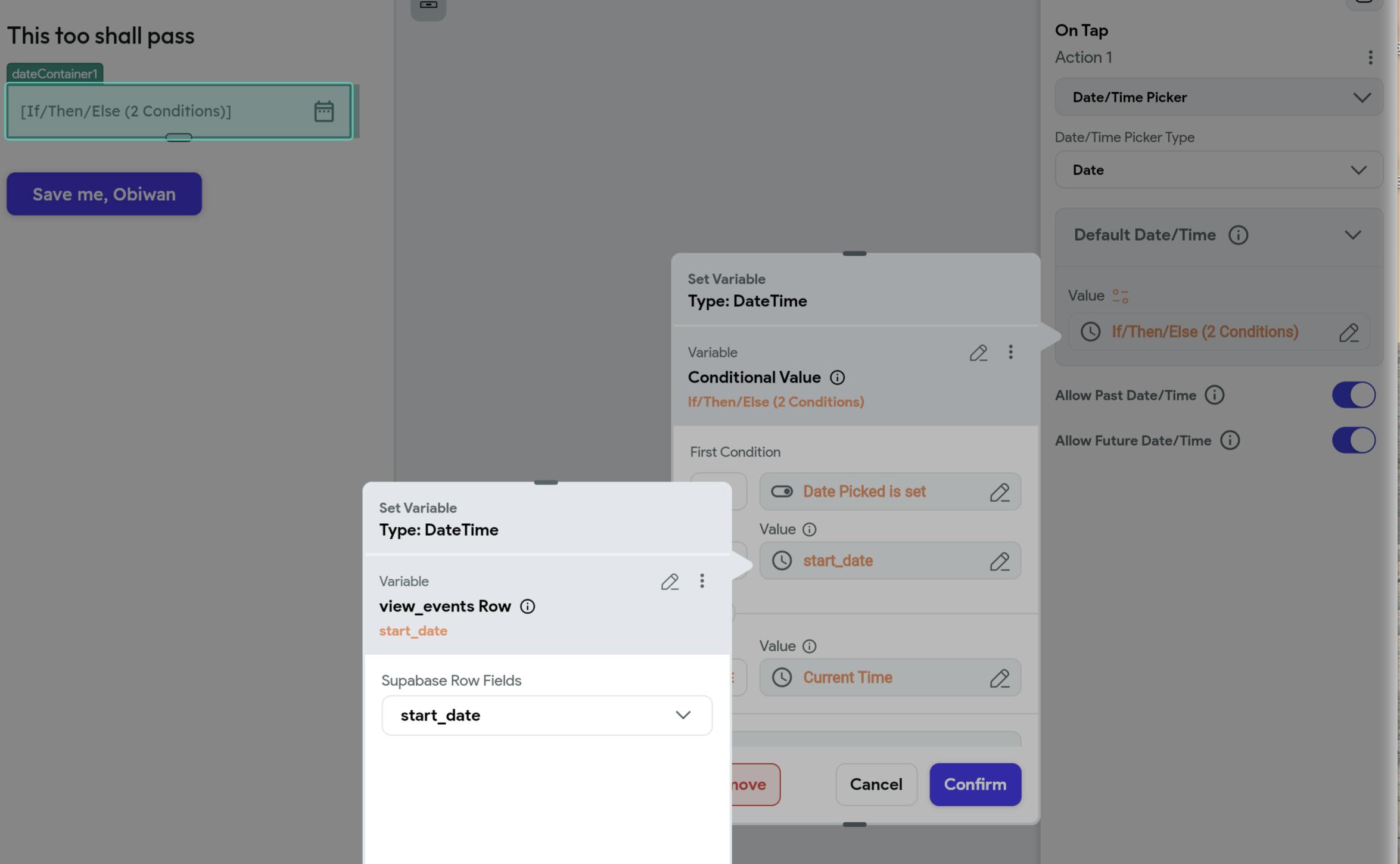Image resolution: width=1400 pixels, height=864 pixels.
Task: Edit Date Picked is set condition
Action: pos(999,492)
